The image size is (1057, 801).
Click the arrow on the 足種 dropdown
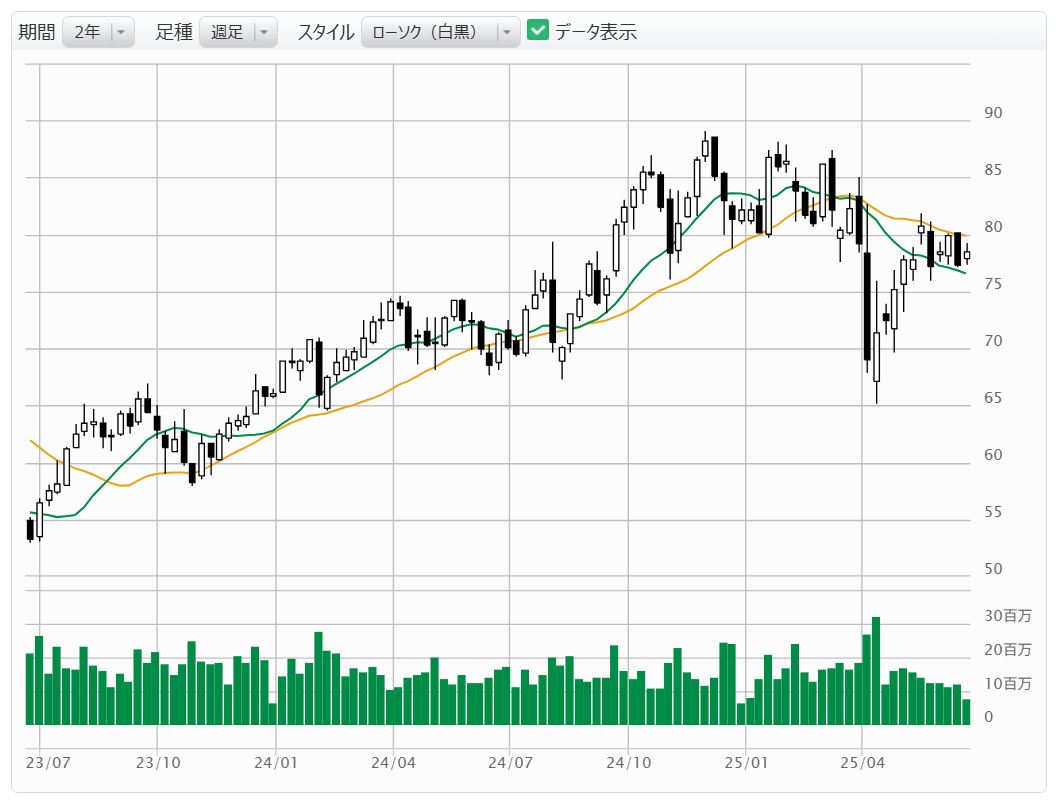tap(264, 32)
